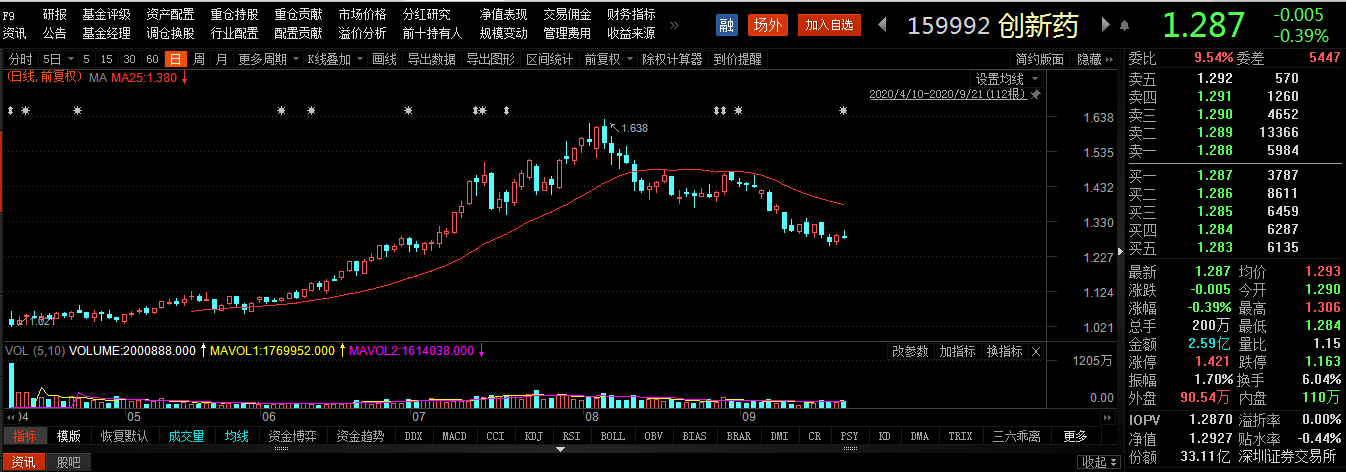1346x472 pixels.
Task: Click the pin icon beside date range
Action: click(x=1035, y=95)
